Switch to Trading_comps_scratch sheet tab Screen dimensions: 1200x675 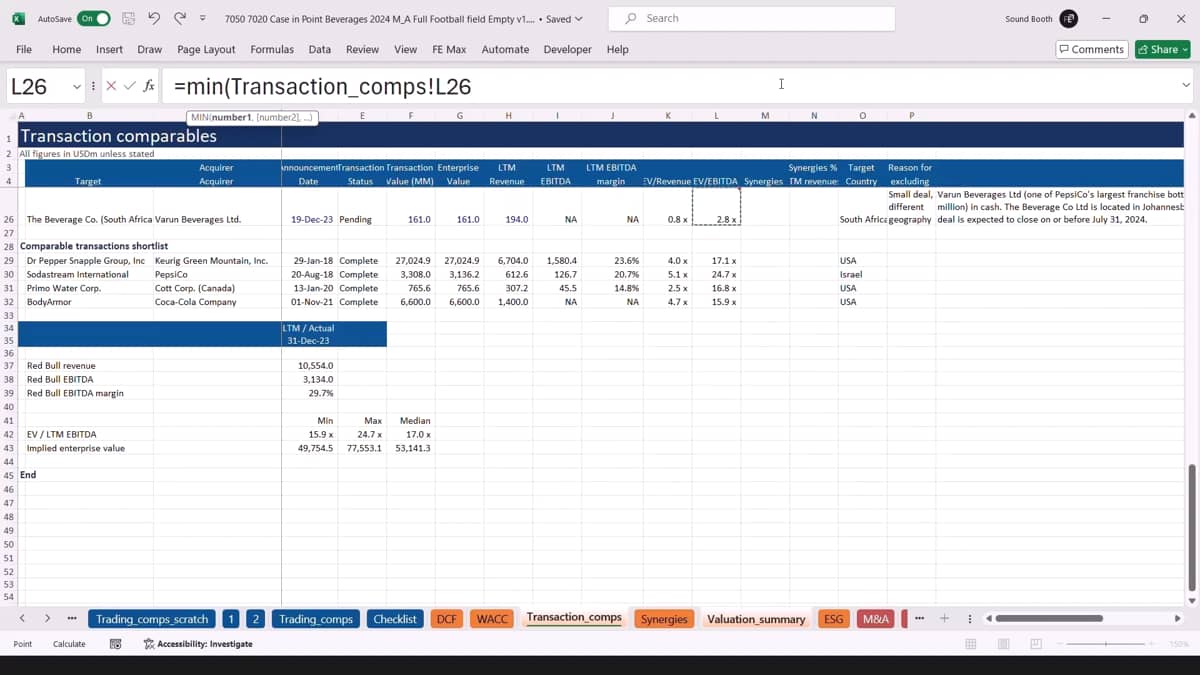tap(152, 619)
